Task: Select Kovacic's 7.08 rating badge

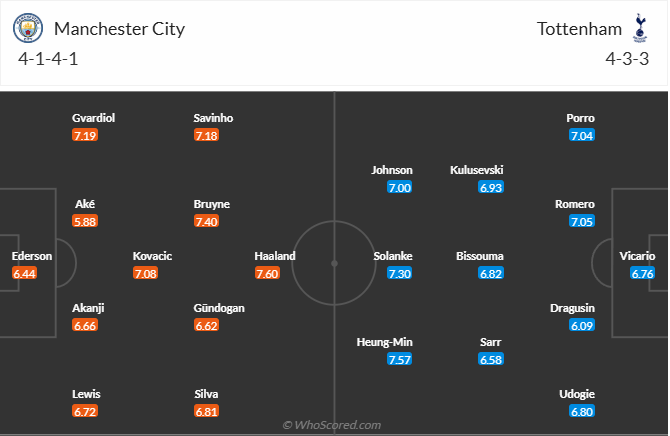Action: (146, 273)
